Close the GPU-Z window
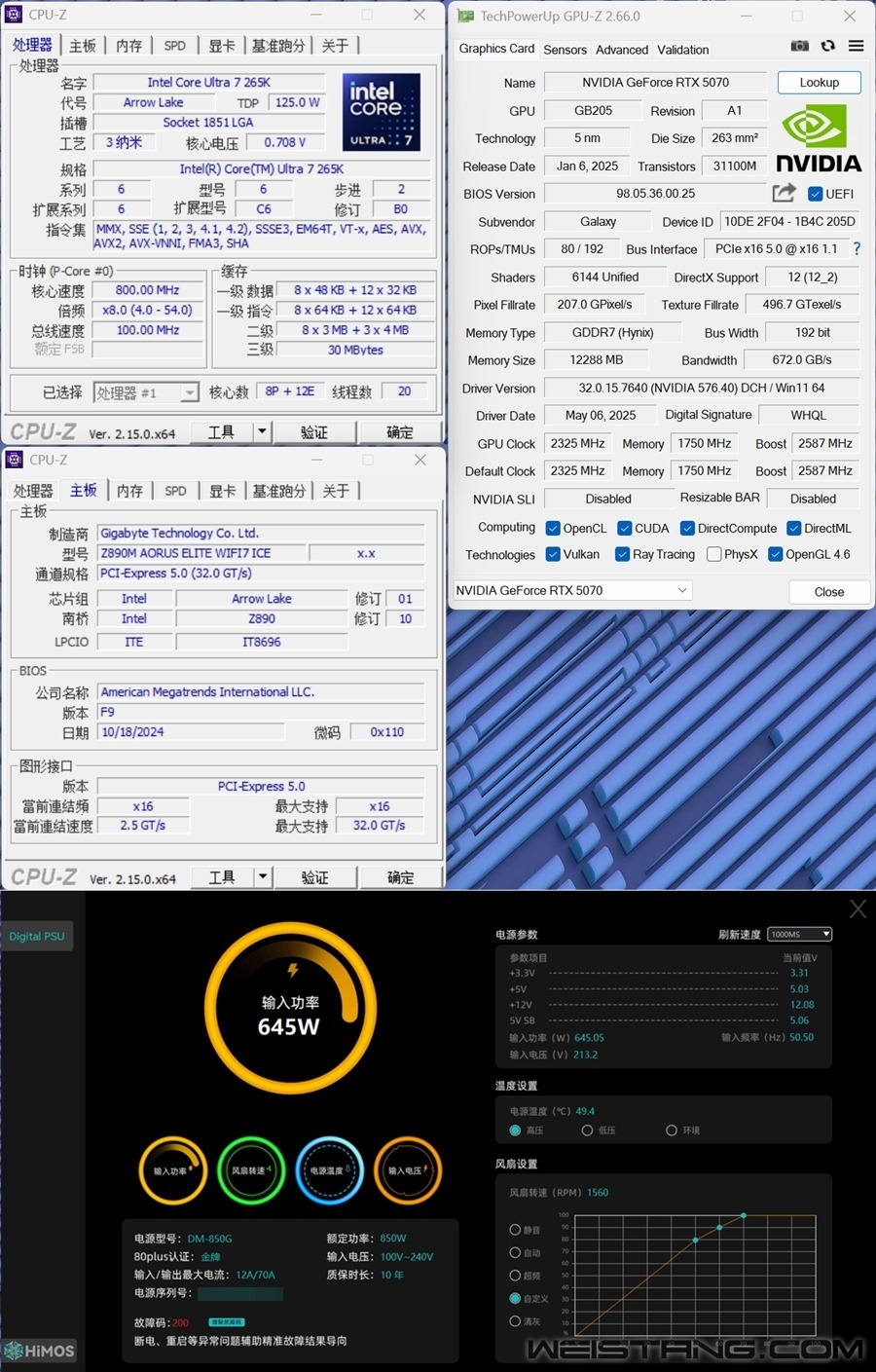This screenshot has width=876, height=1372. click(849, 16)
